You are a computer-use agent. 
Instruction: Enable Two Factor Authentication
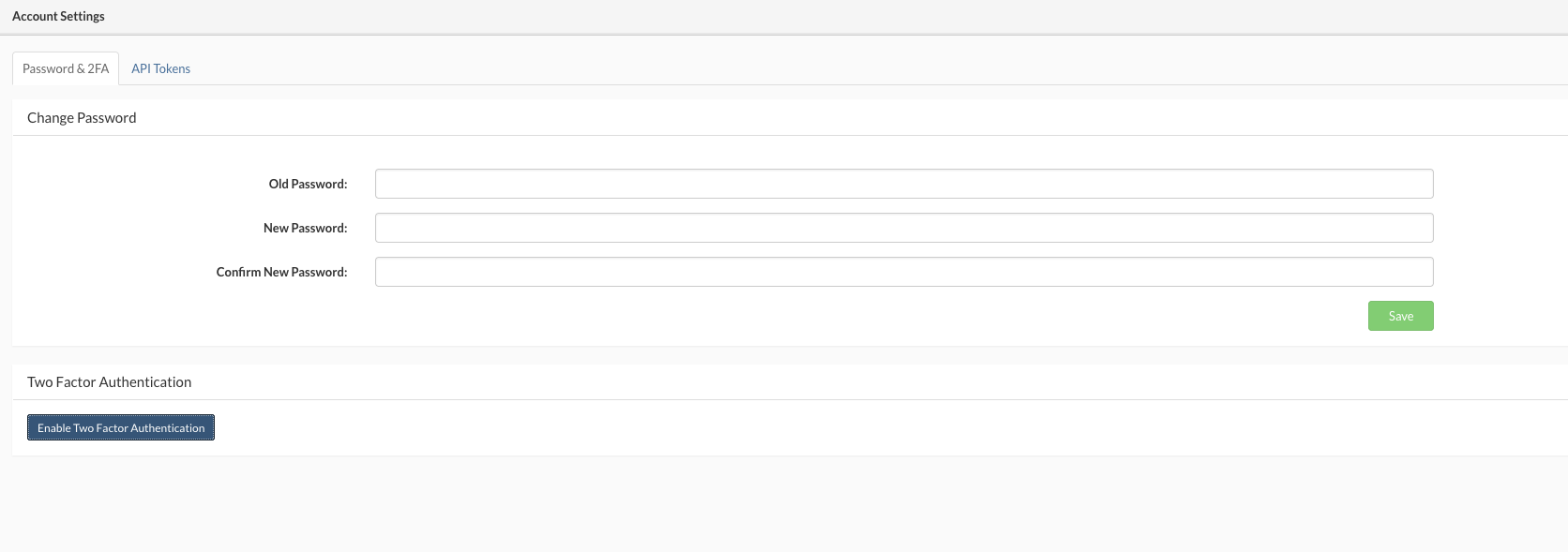[121, 427]
